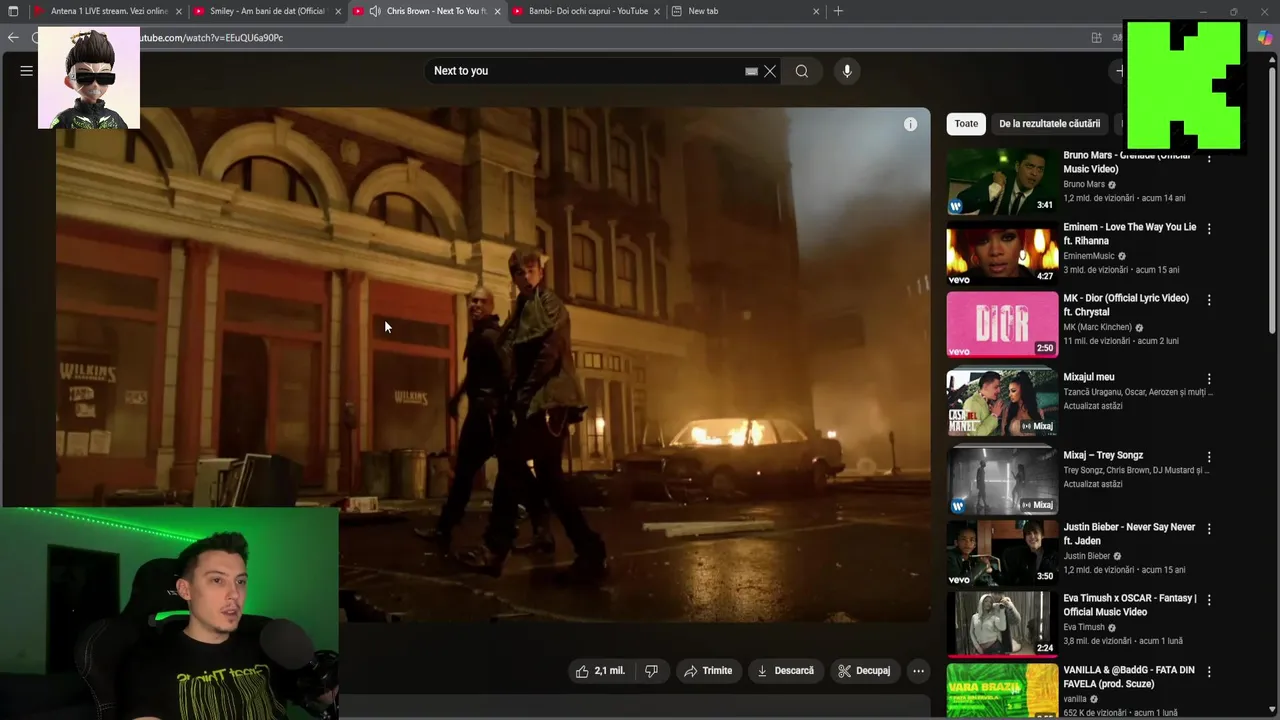Open the Eva Timush Fantasy thumbnail
Screen dimensions: 1280x720
point(1002,624)
